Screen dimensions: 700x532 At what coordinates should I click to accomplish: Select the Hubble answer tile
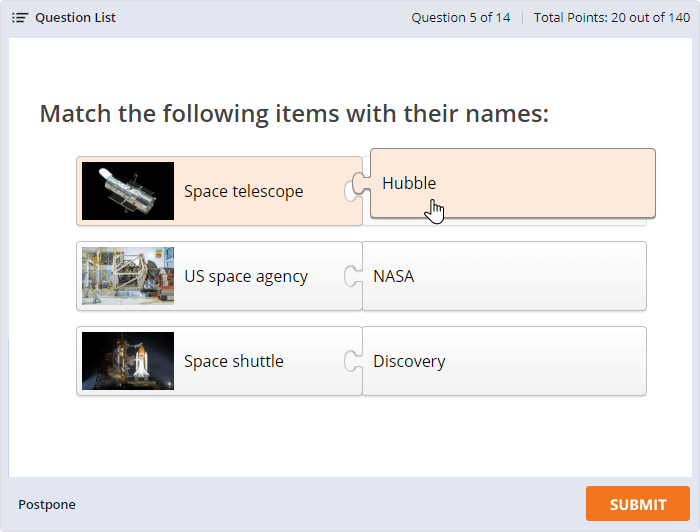point(512,183)
